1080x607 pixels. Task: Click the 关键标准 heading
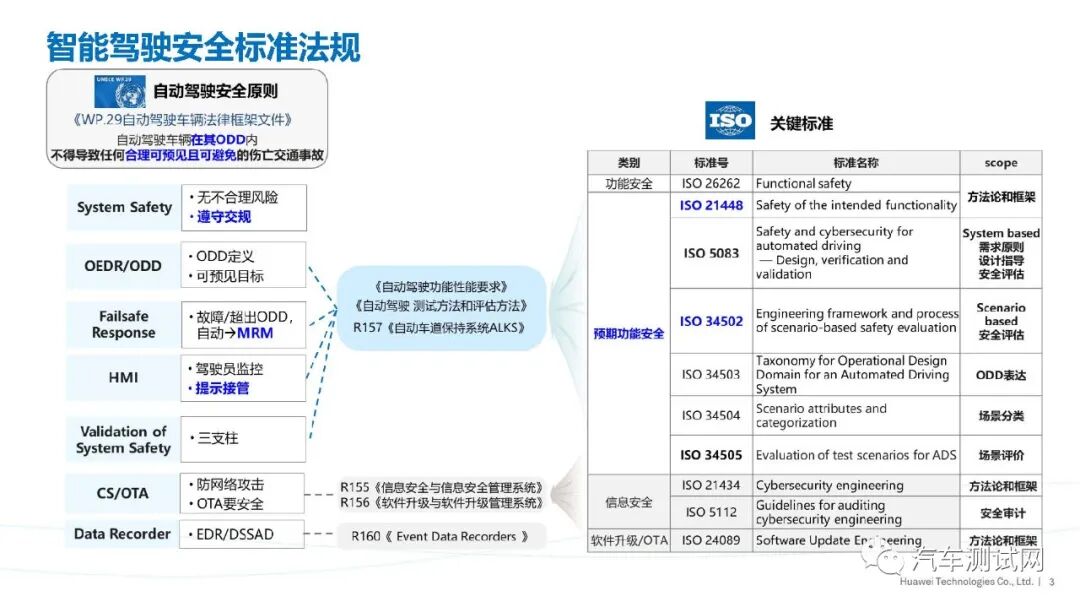click(x=802, y=123)
